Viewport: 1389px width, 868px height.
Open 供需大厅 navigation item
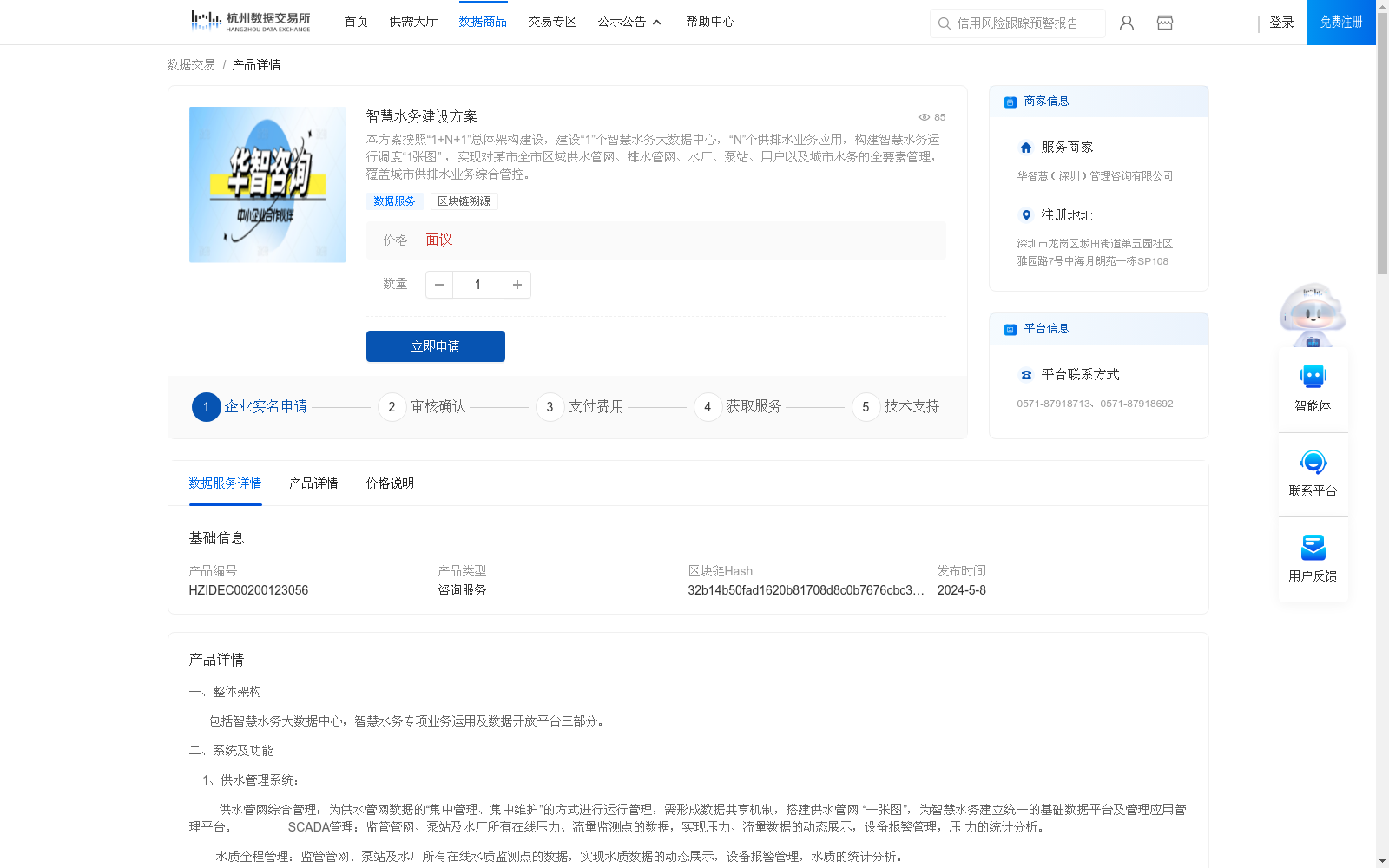click(413, 22)
